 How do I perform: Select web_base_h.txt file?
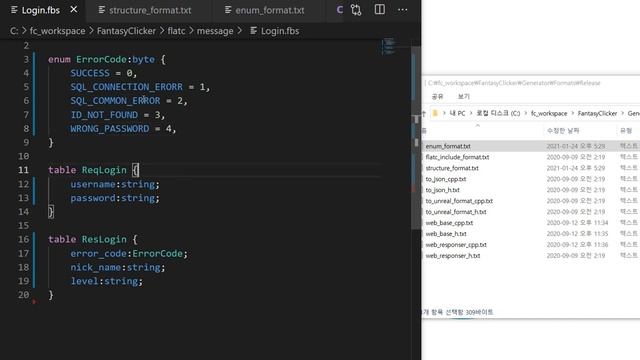[446, 234]
